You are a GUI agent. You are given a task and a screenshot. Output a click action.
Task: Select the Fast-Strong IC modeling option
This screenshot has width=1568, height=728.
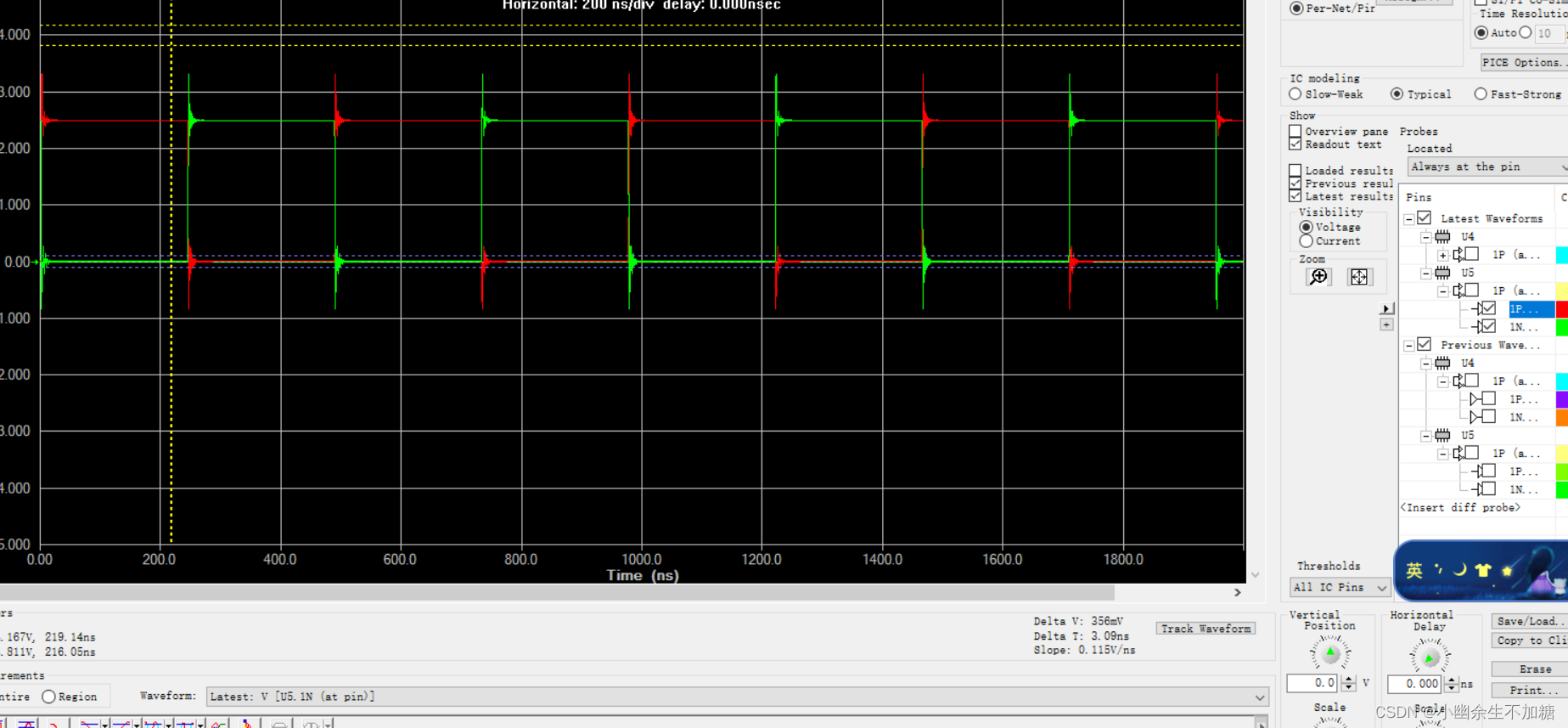1481,94
